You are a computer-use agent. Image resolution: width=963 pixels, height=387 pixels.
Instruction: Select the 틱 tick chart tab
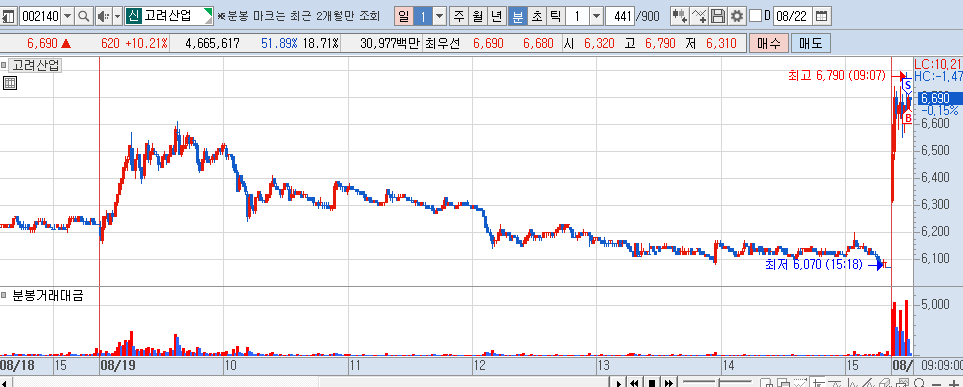554,16
